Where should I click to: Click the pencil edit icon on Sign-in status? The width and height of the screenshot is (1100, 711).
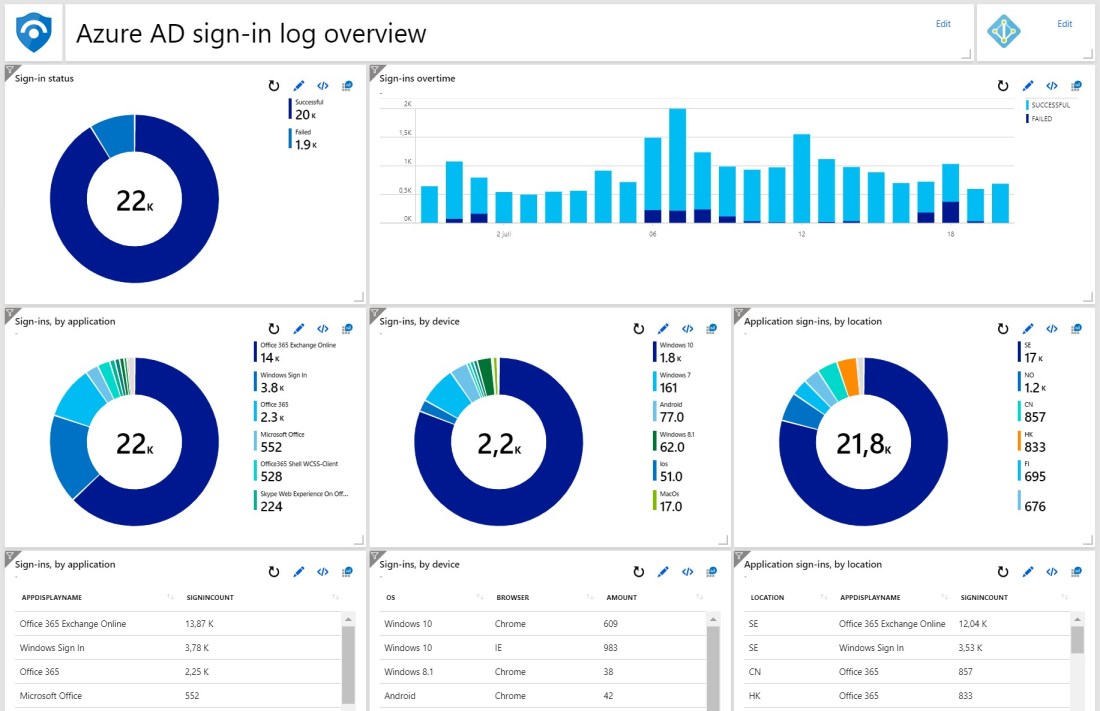pos(299,85)
